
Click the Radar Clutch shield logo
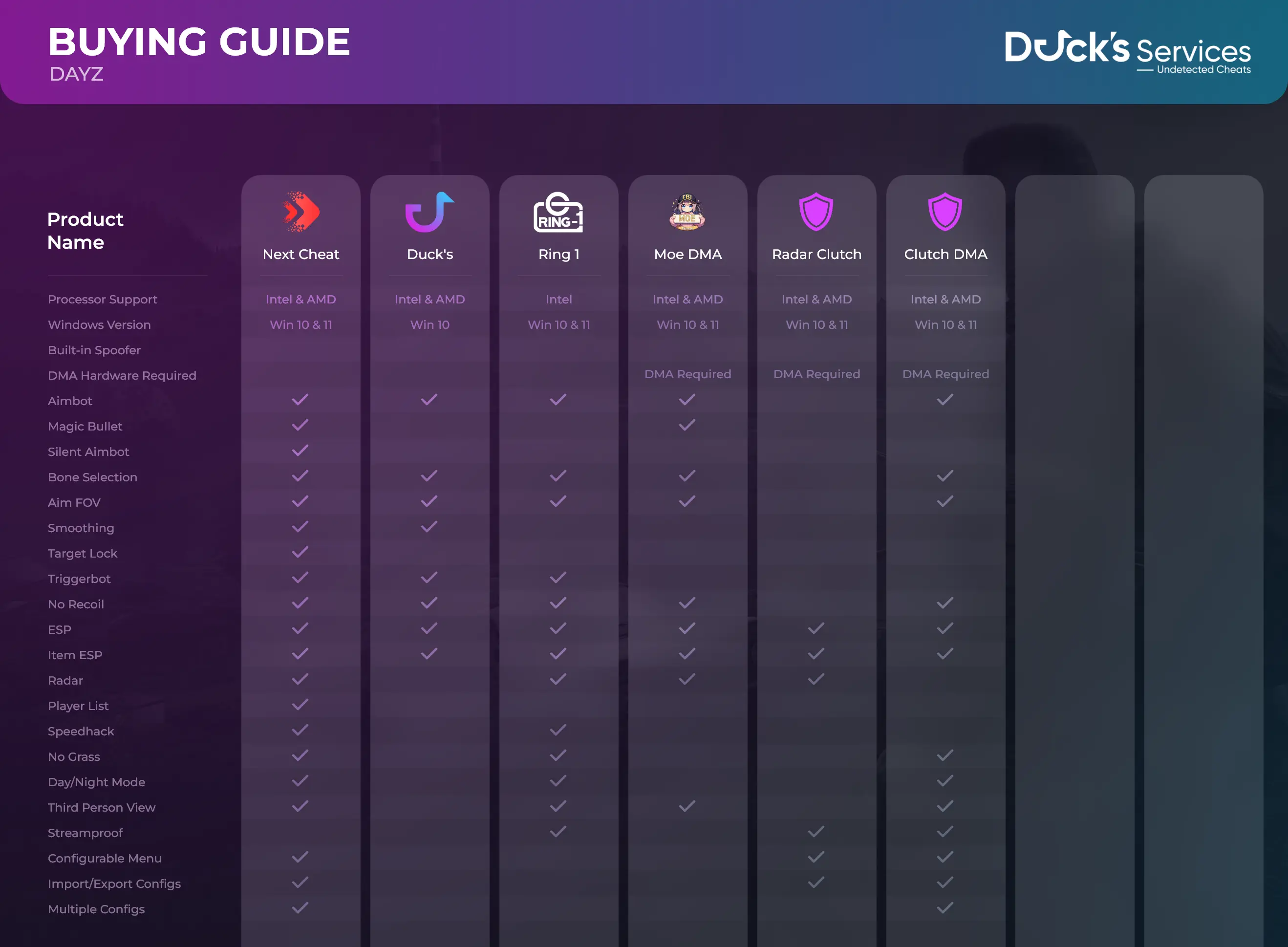click(816, 212)
